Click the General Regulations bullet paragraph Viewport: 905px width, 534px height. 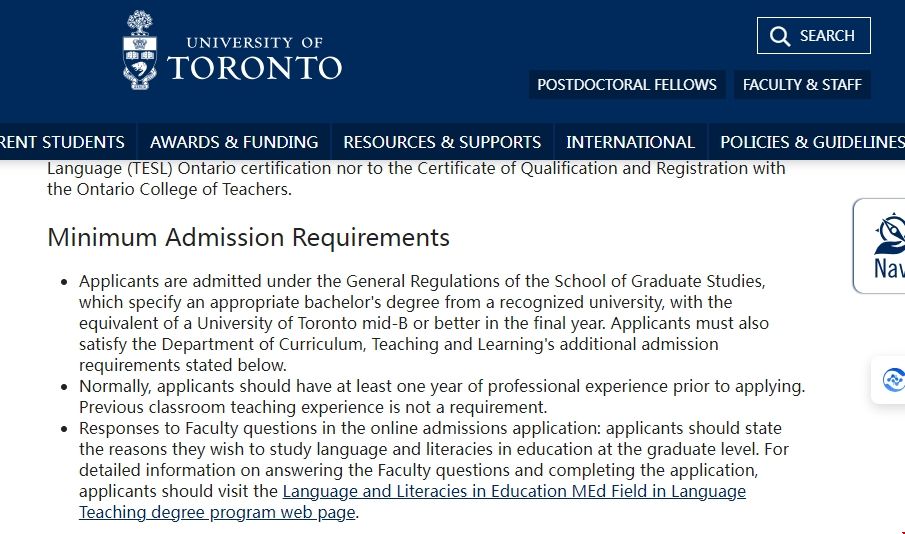(x=420, y=323)
